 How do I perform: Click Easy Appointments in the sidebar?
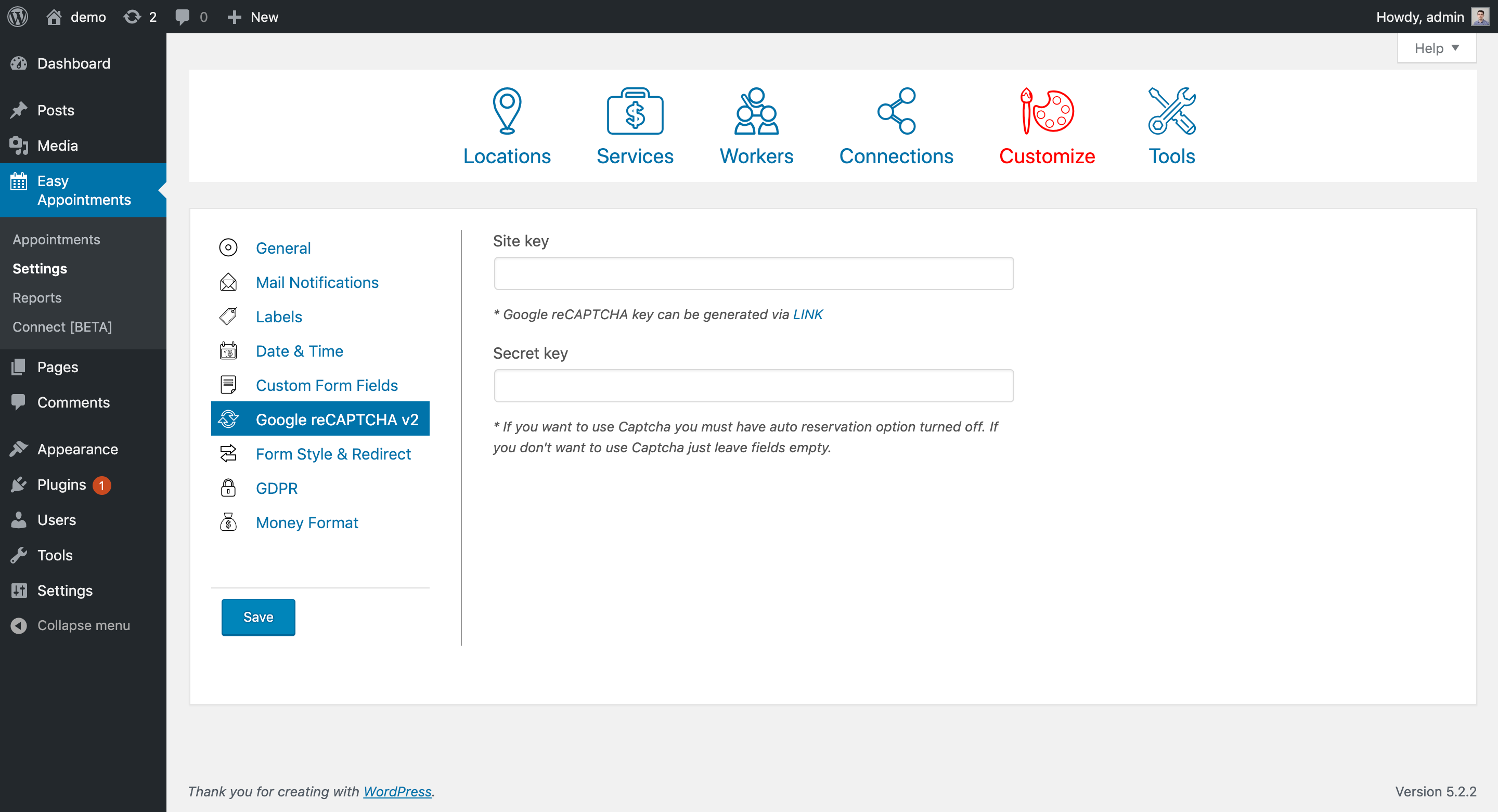tap(84, 190)
